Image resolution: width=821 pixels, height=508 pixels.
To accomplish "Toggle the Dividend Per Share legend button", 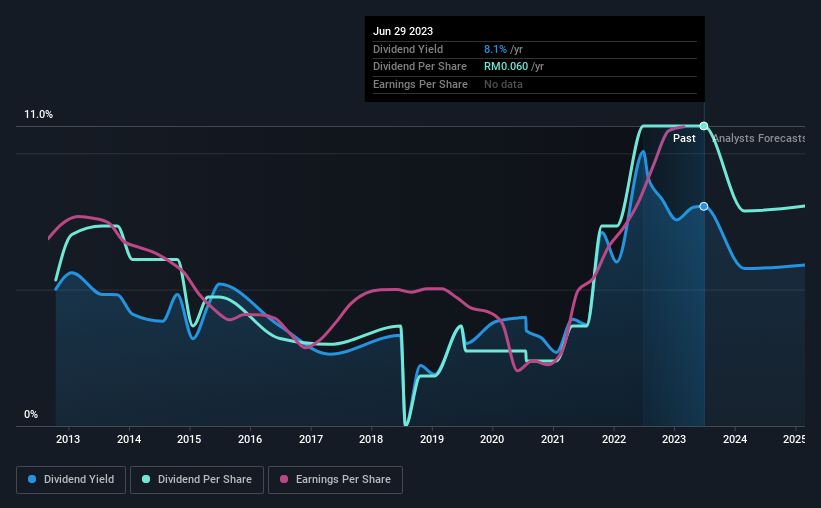I will point(197,480).
